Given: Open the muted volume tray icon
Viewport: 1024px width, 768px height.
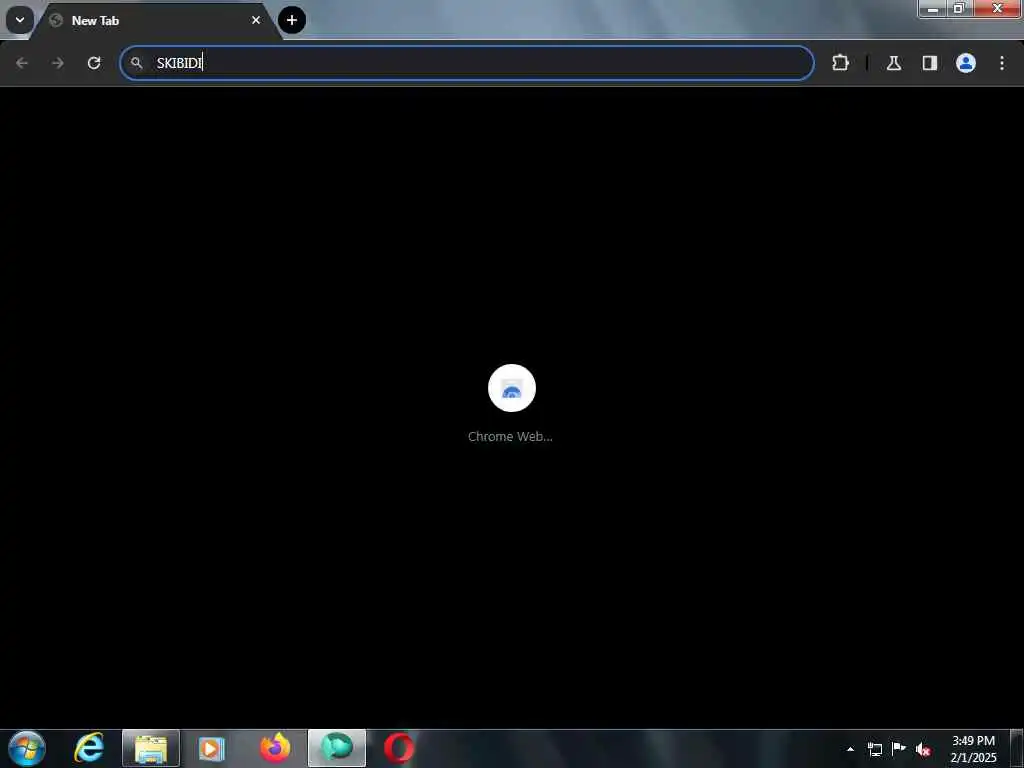Looking at the screenshot, I should pos(923,749).
